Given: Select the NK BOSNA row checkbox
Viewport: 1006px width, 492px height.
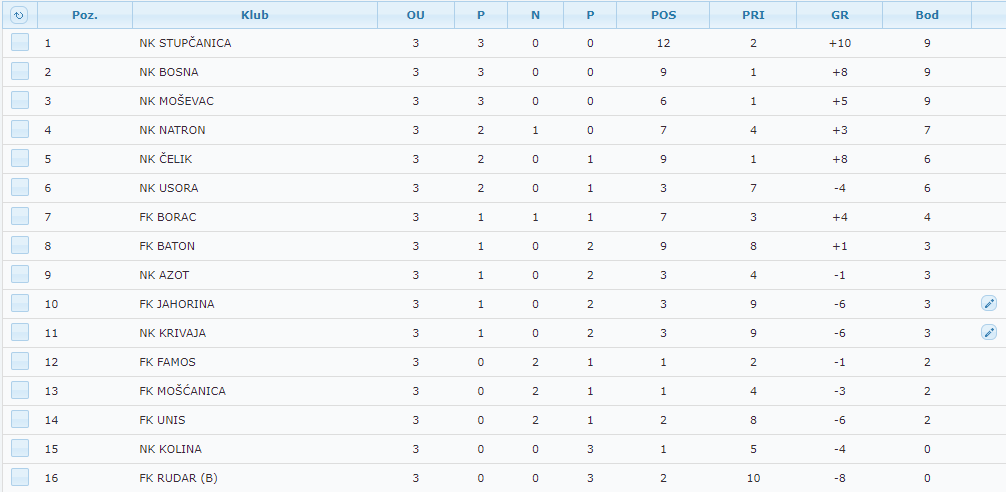Looking at the screenshot, I should point(20,72).
